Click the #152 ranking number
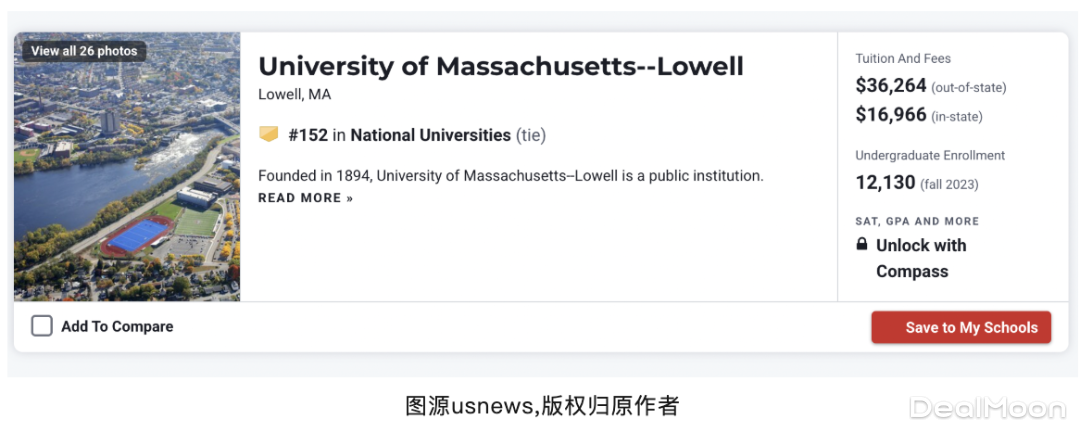The image size is (1080, 432). coord(308,135)
